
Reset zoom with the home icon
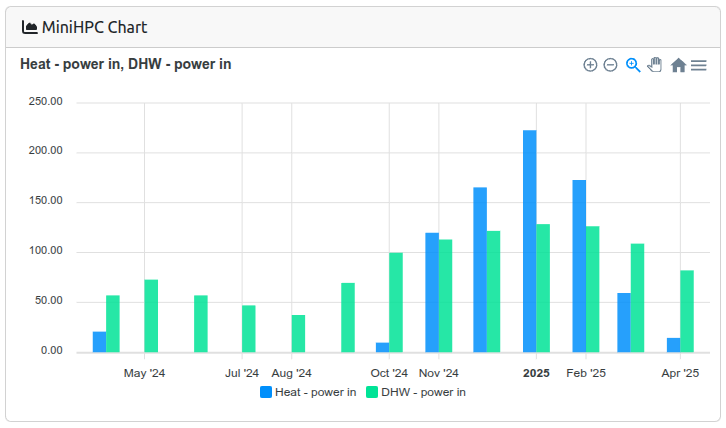point(678,65)
